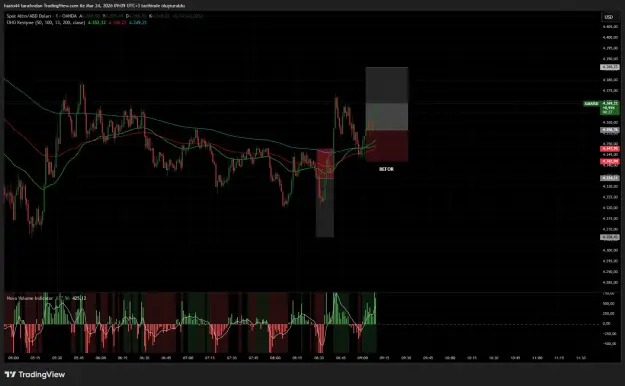
Task: Select the Nova Volume Indicator legend
Action: click(x=29, y=298)
